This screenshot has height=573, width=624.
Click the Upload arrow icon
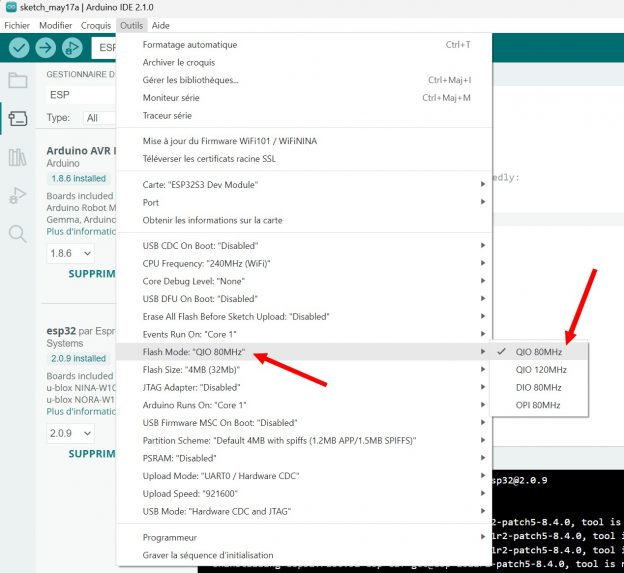45,47
